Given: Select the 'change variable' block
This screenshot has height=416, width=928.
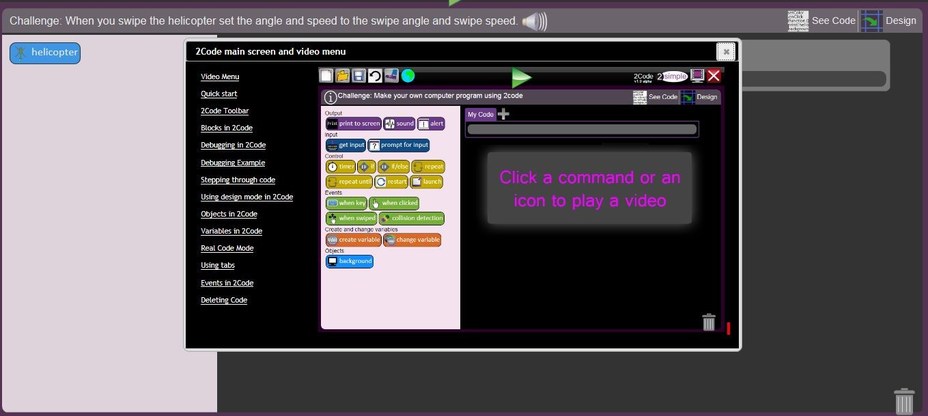Looking at the screenshot, I should pos(412,240).
